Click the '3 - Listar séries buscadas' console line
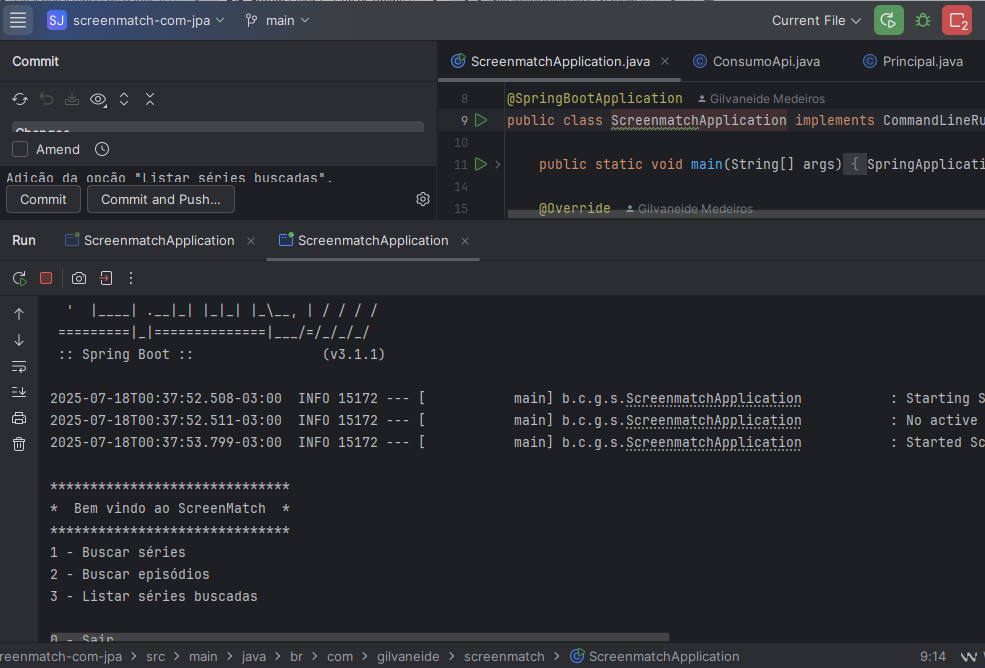The image size is (985, 668). 154,596
